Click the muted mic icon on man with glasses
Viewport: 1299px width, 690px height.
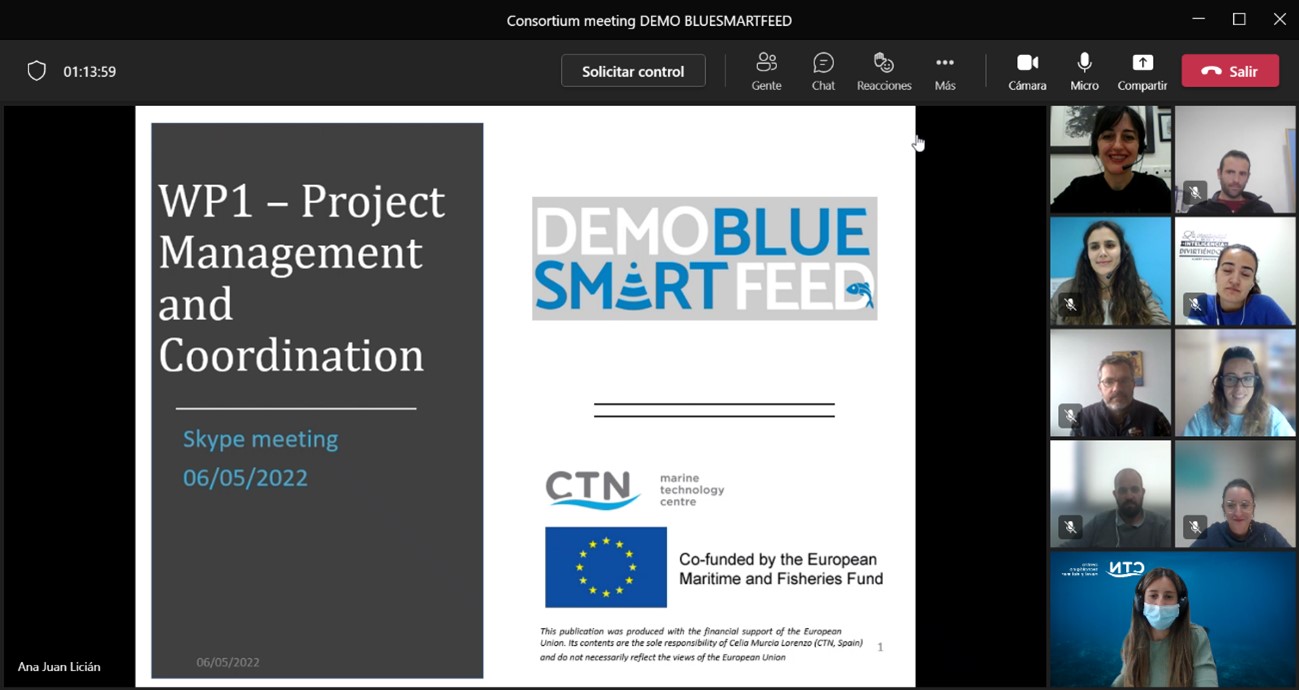tap(1070, 415)
